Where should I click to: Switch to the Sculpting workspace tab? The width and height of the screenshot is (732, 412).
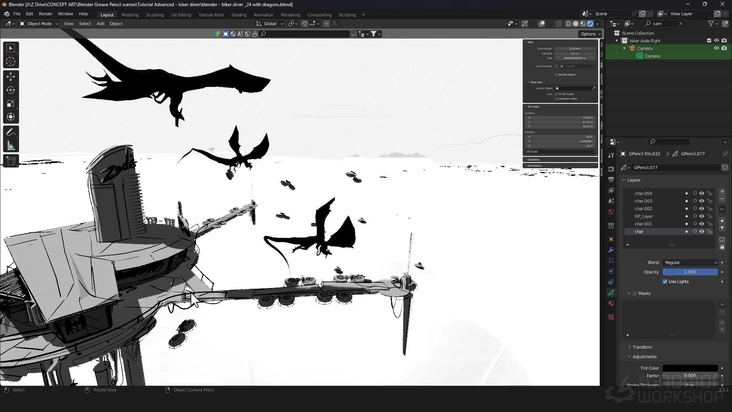point(155,15)
